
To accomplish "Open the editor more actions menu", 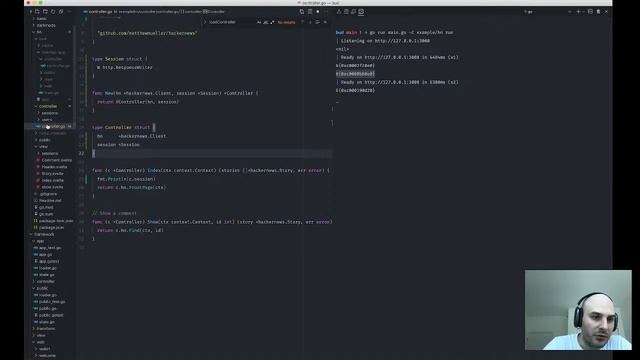I will tap(326, 12).
